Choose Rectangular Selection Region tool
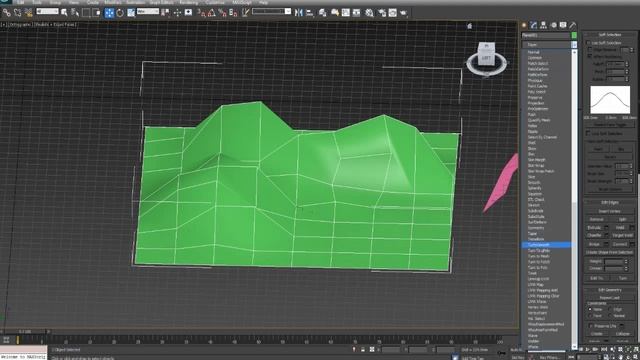This screenshot has height=360, width=640. pos(86,13)
